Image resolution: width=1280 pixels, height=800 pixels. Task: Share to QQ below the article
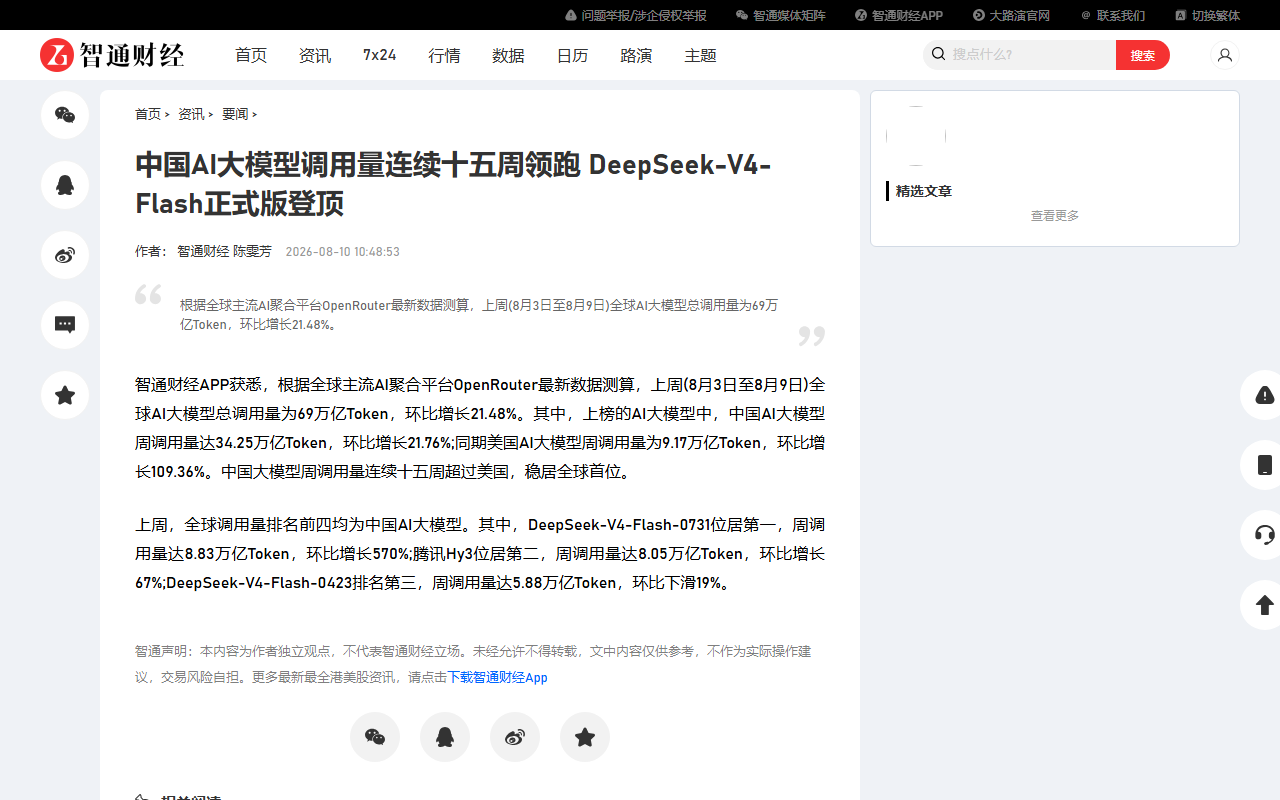(x=445, y=737)
